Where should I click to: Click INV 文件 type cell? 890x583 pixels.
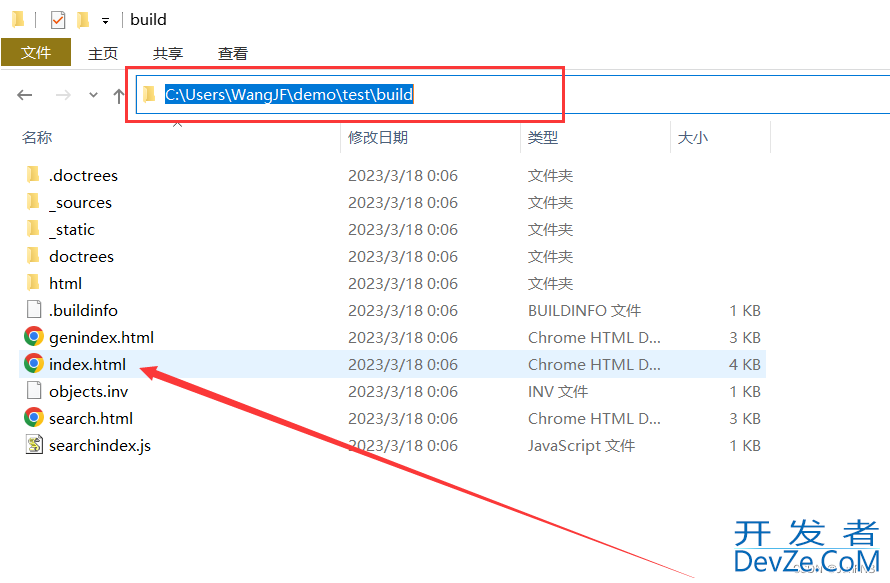click(x=558, y=392)
